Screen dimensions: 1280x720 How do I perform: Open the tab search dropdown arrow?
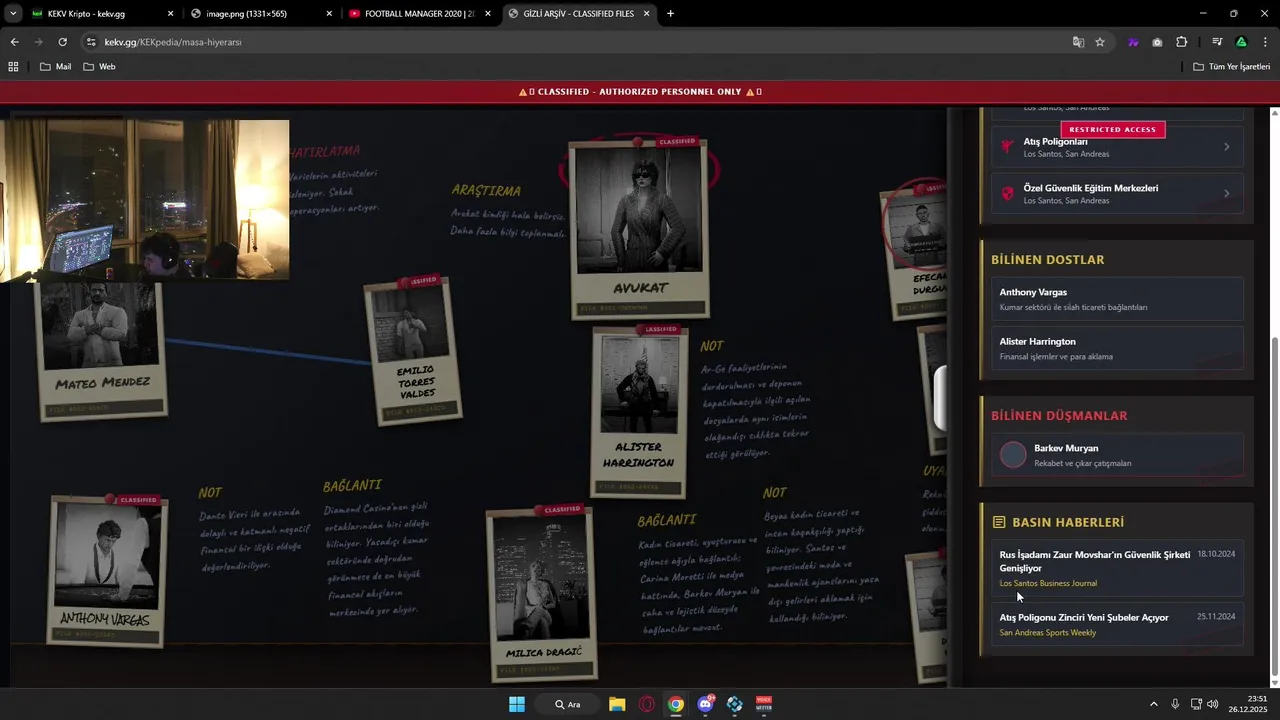(x=13, y=14)
